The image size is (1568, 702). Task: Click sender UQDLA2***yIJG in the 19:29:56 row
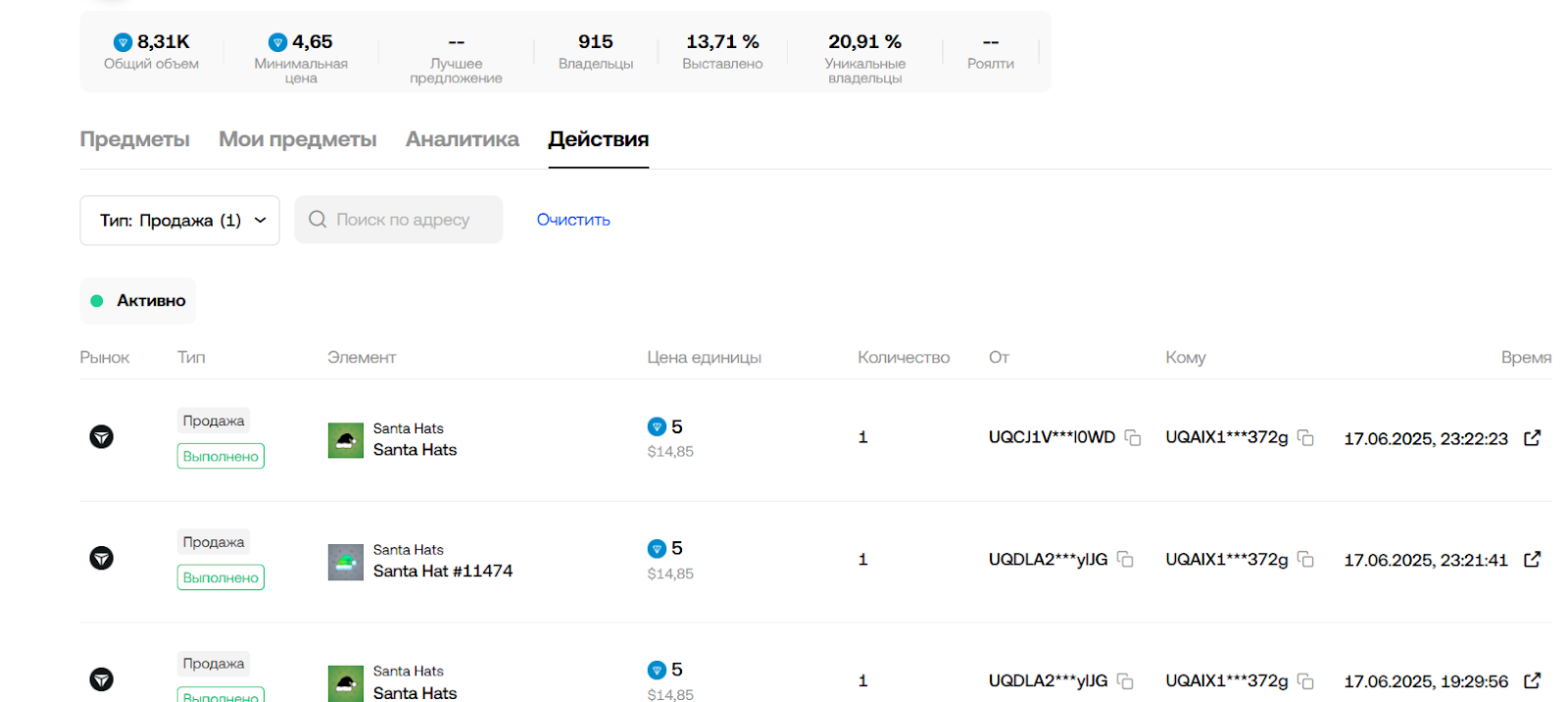point(1049,680)
